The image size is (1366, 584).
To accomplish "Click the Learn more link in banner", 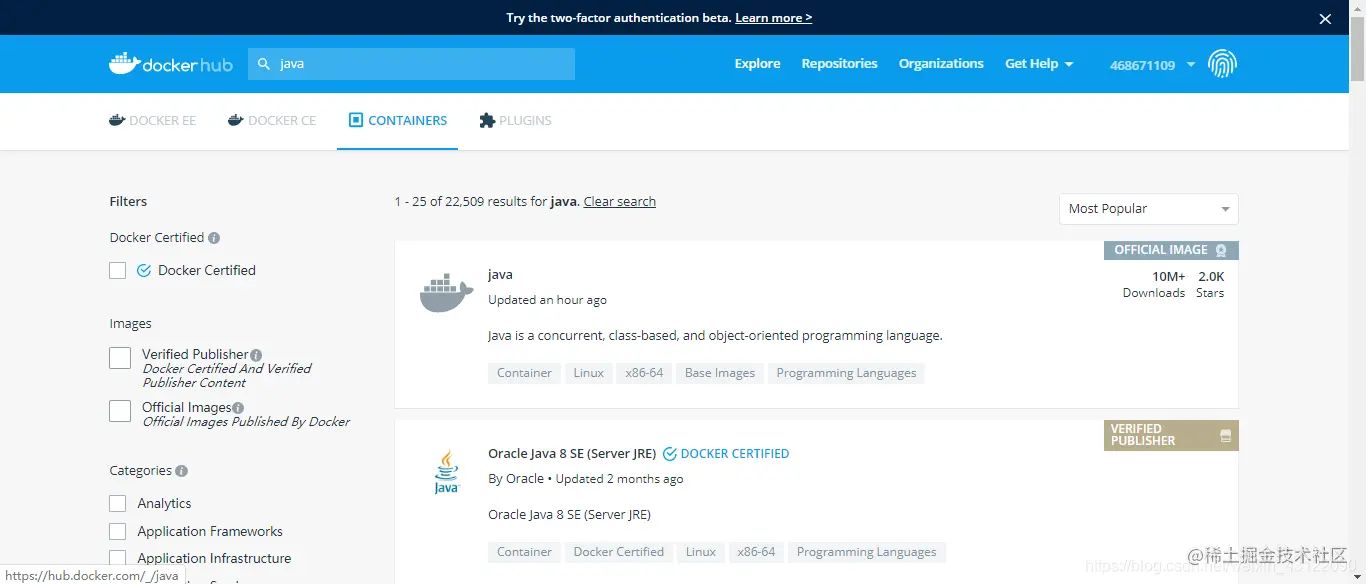I will [773, 18].
